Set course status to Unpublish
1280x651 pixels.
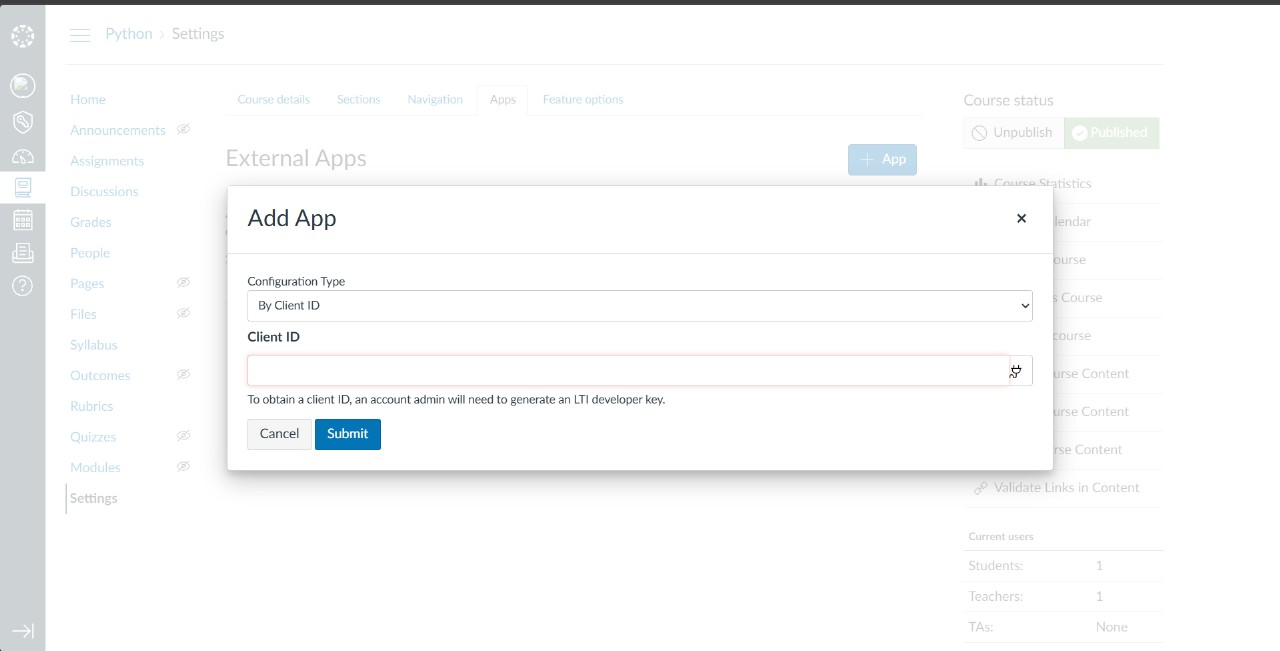1013,132
